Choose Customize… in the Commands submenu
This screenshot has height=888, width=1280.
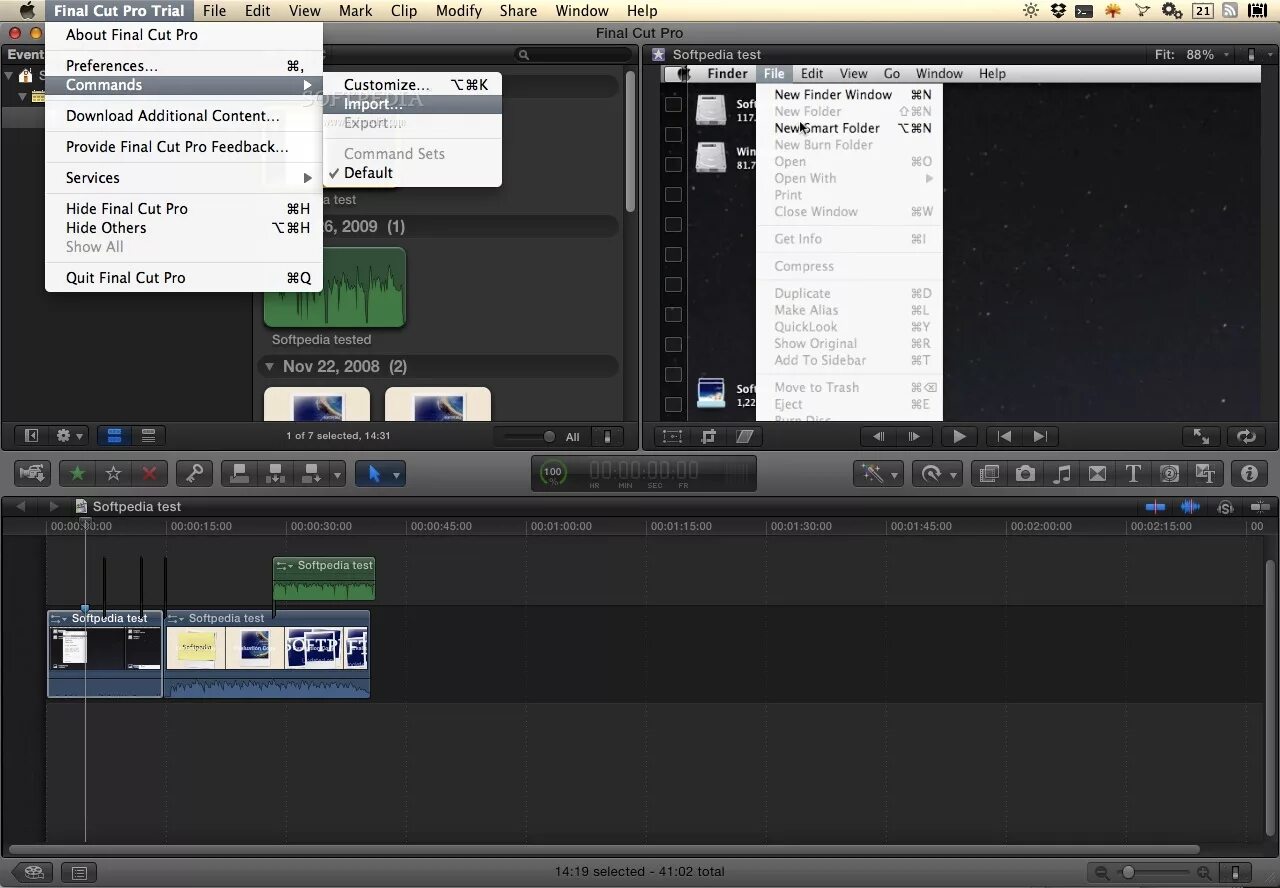(412, 85)
